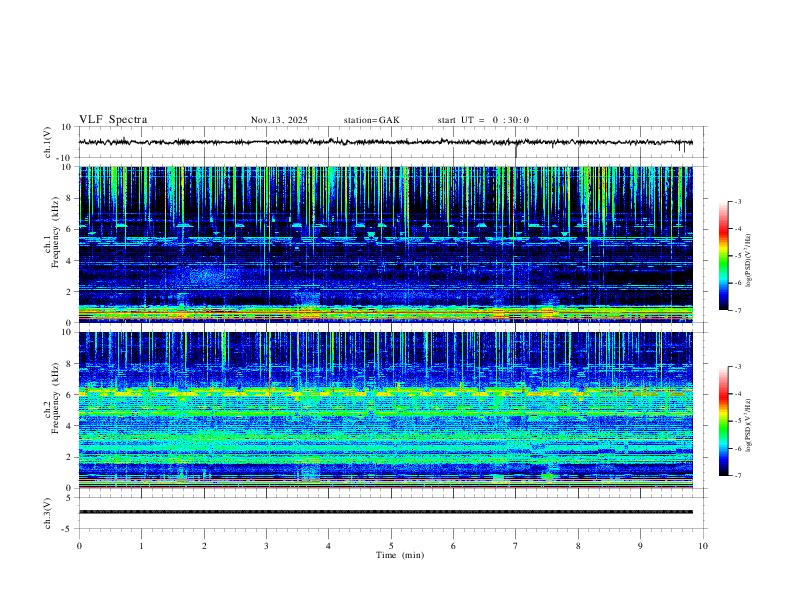Click the time axis tick label "5"

[391, 546]
